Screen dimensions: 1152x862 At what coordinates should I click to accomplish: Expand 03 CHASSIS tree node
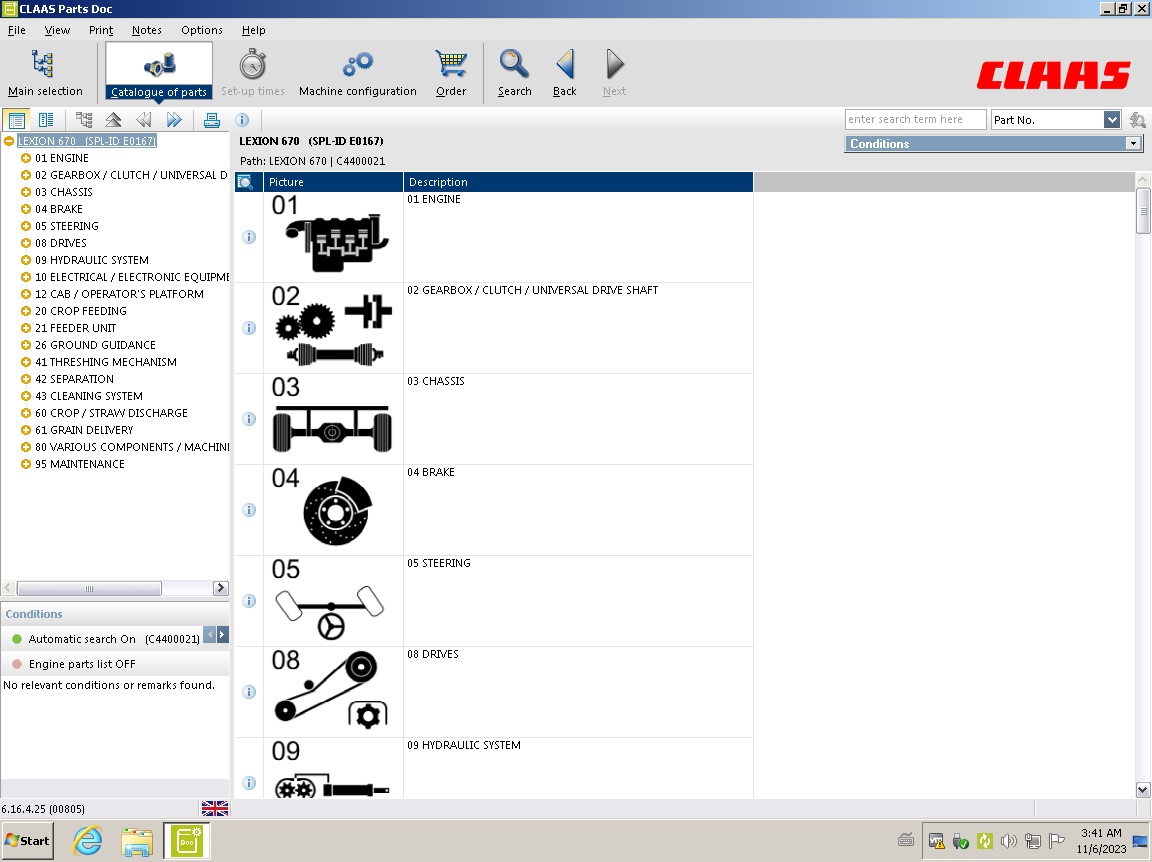click(x=26, y=192)
